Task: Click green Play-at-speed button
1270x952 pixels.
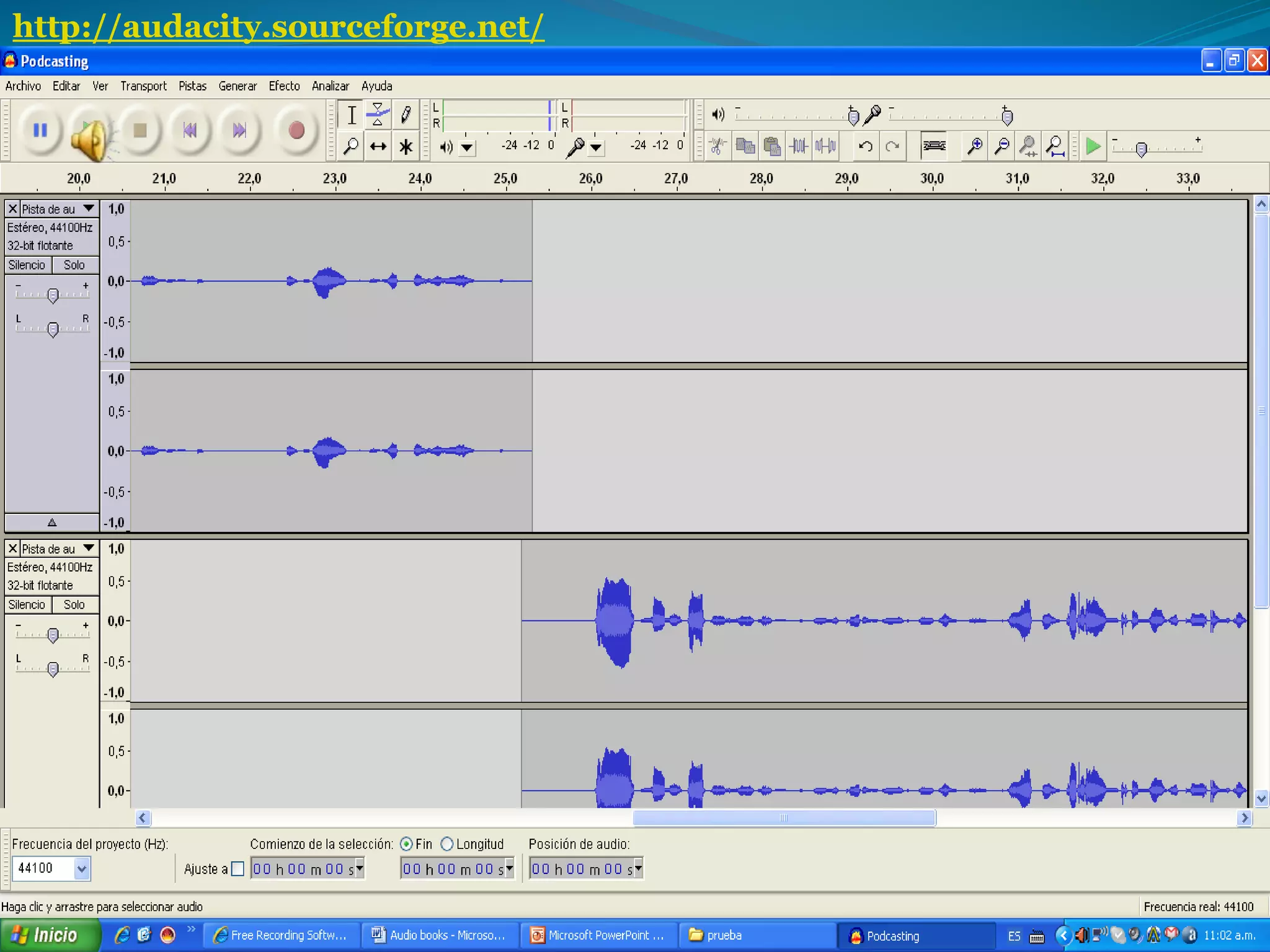Action: pos(1093,147)
